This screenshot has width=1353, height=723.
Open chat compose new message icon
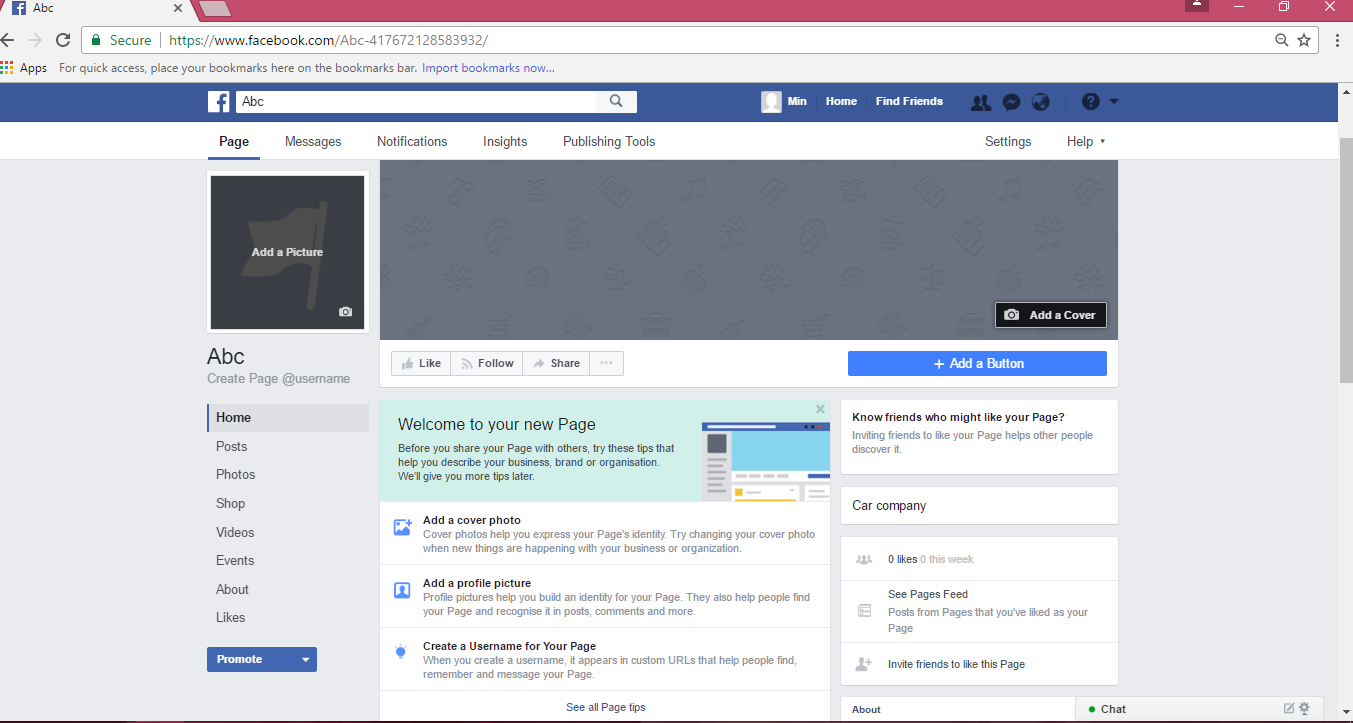[1289, 708]
